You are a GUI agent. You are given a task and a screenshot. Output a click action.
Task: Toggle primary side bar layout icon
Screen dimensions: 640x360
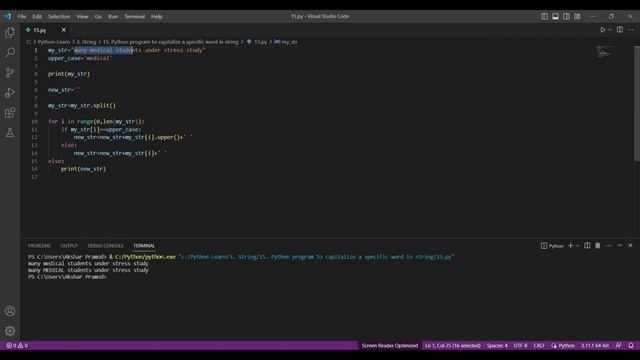pyautogui.click(x=544, y=16)
